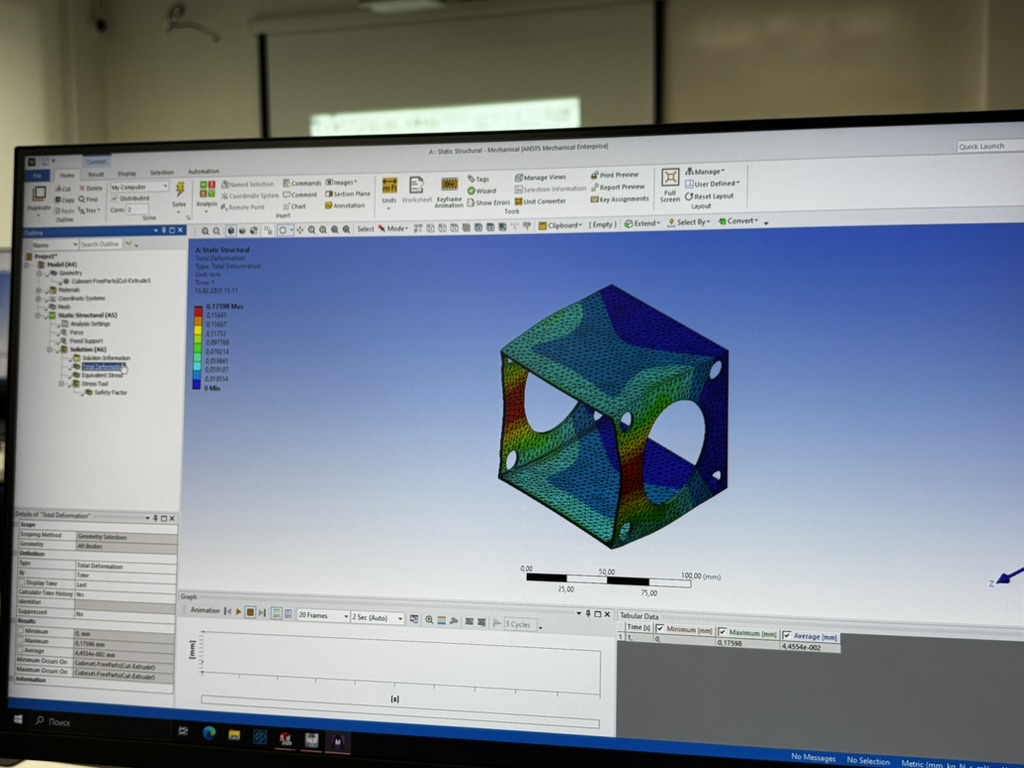Click the pan arrows icon in graphics toolbar
Image resolution: width=1024 pixels, height=768 pixels.
click(300, 230)
